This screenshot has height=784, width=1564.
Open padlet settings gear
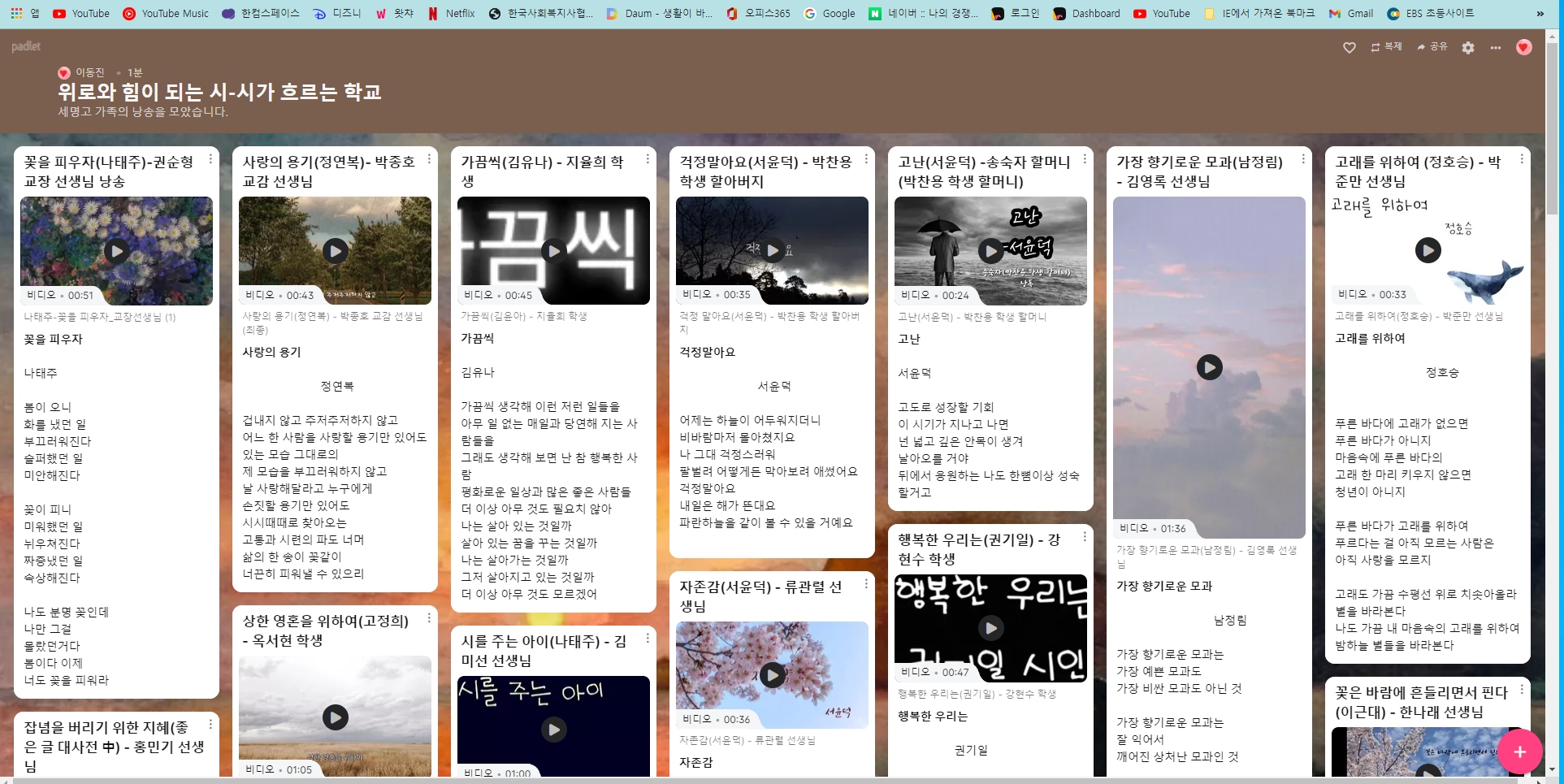click(1468, 47)
